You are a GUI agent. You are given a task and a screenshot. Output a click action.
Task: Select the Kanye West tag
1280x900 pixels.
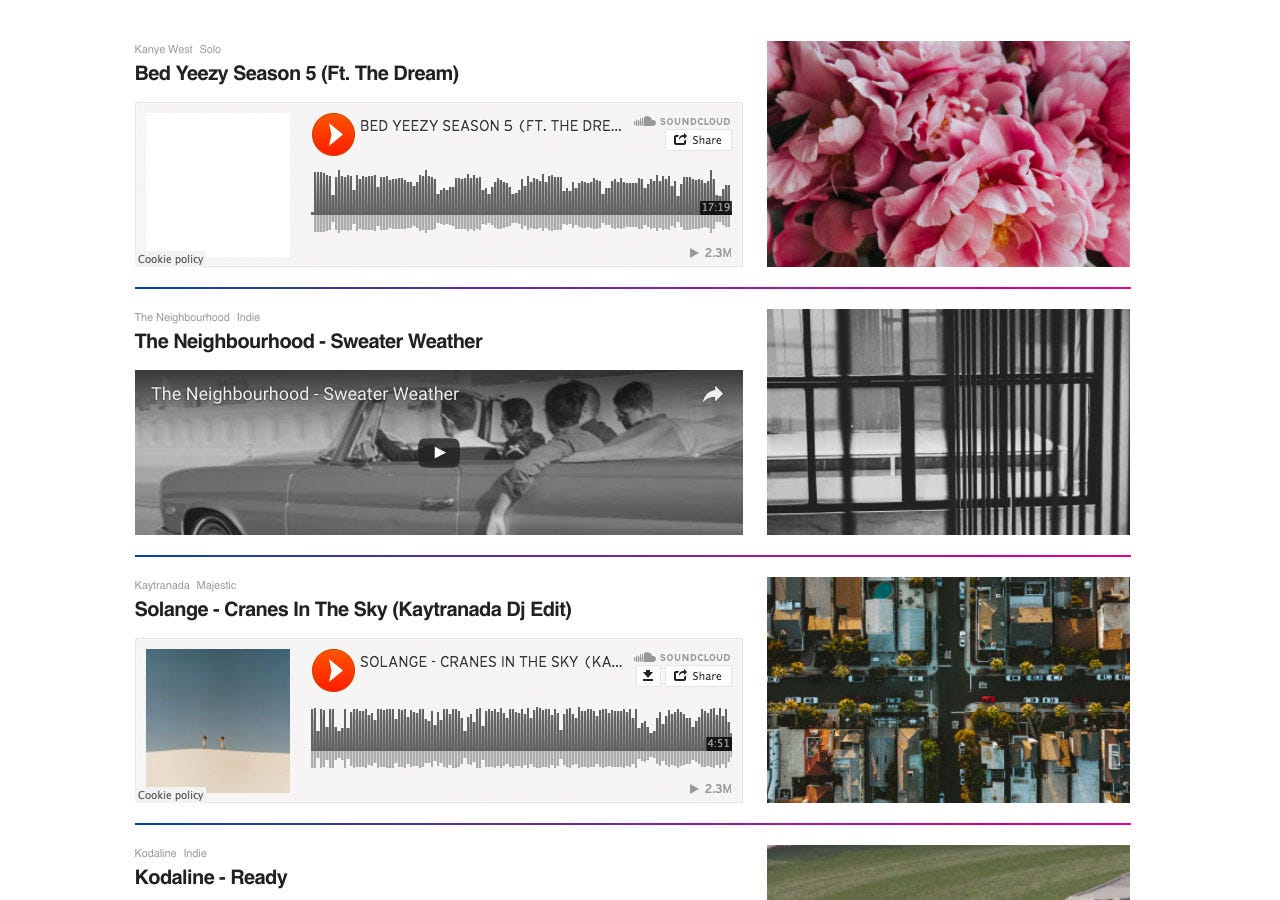click(164, 49)
